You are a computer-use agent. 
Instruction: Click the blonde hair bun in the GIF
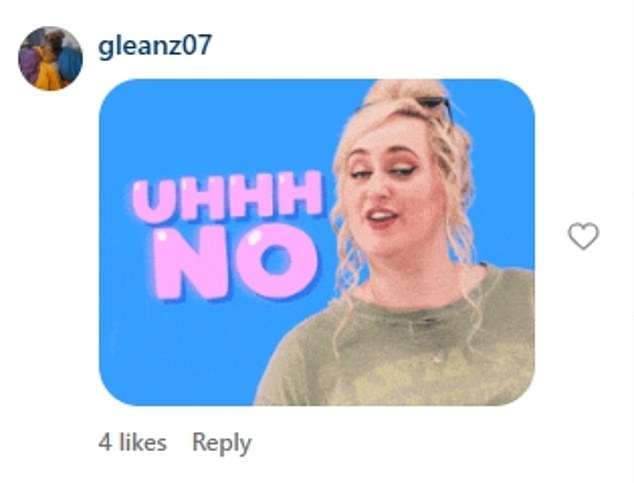[404, 91]
